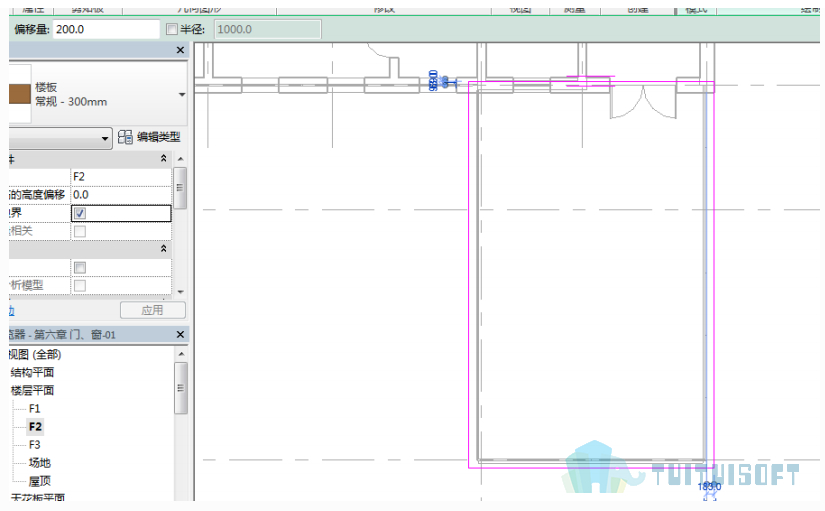825x511 pixels.
Task: Uncheck the checked boundary property checkbox
Action: click(x=80, y=213)
